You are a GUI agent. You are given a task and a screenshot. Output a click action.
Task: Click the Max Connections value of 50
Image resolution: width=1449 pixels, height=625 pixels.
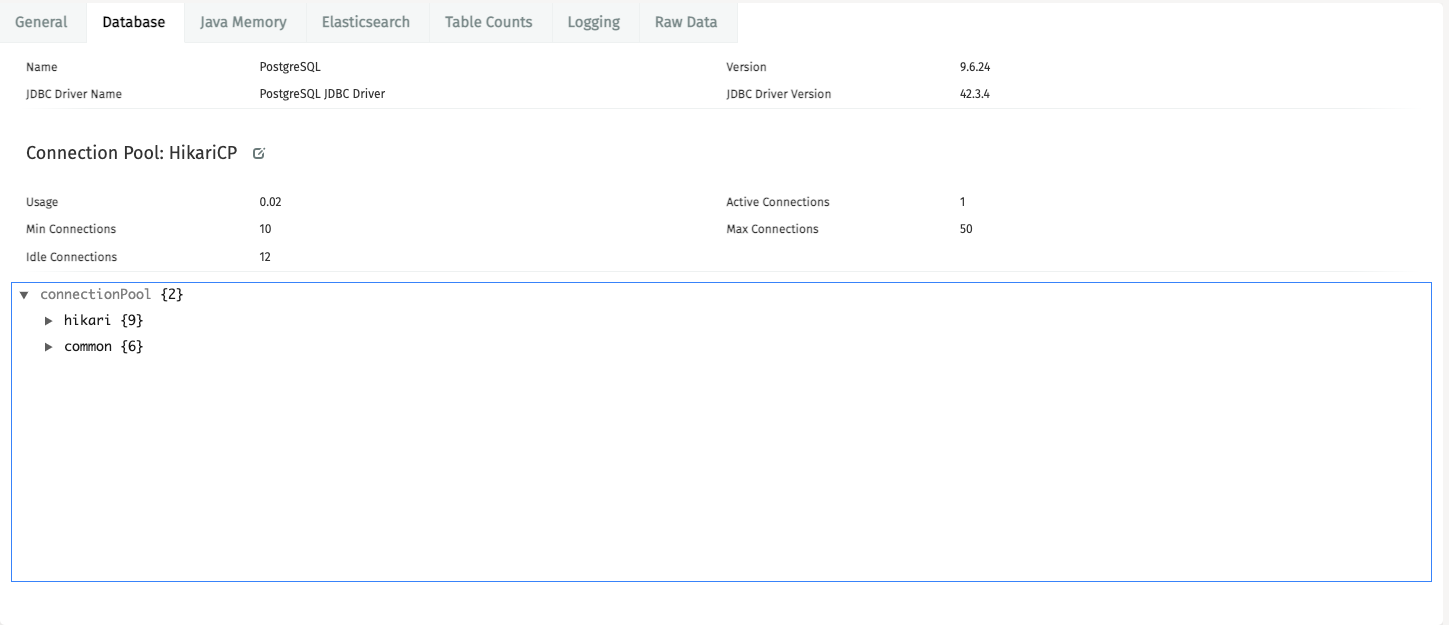(x=964, y=228)
